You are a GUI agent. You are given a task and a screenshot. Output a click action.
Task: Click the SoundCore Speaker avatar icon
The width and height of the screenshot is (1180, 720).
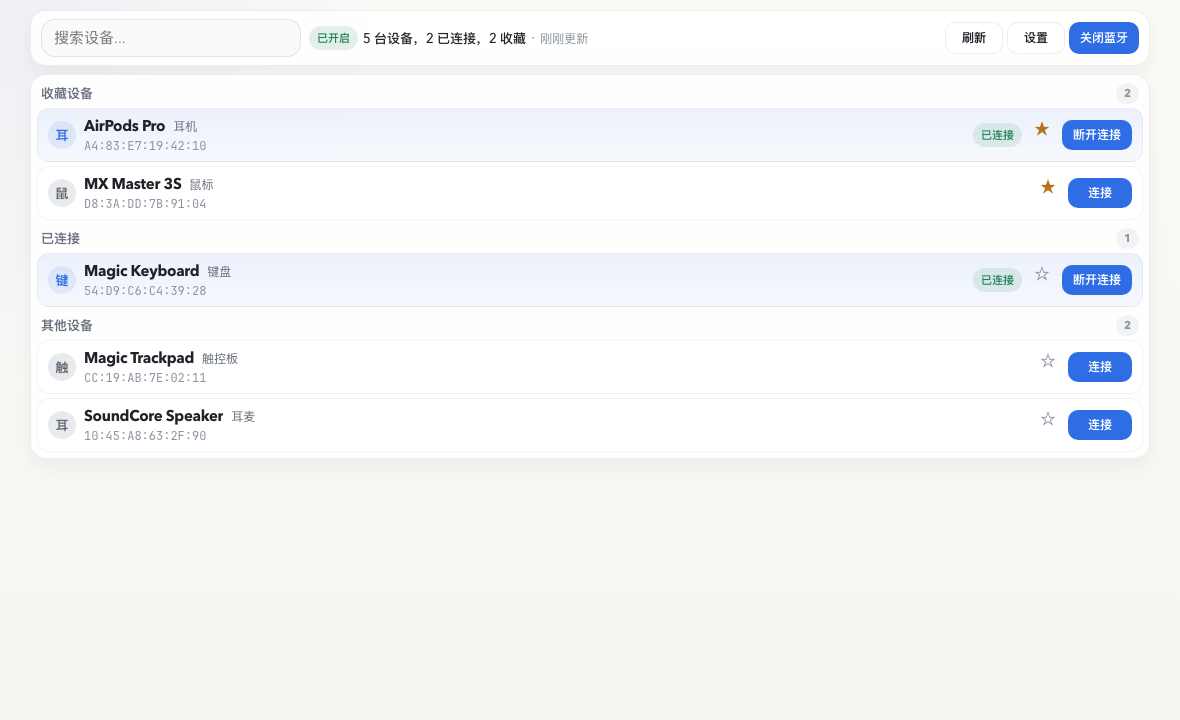coord(62,425)
